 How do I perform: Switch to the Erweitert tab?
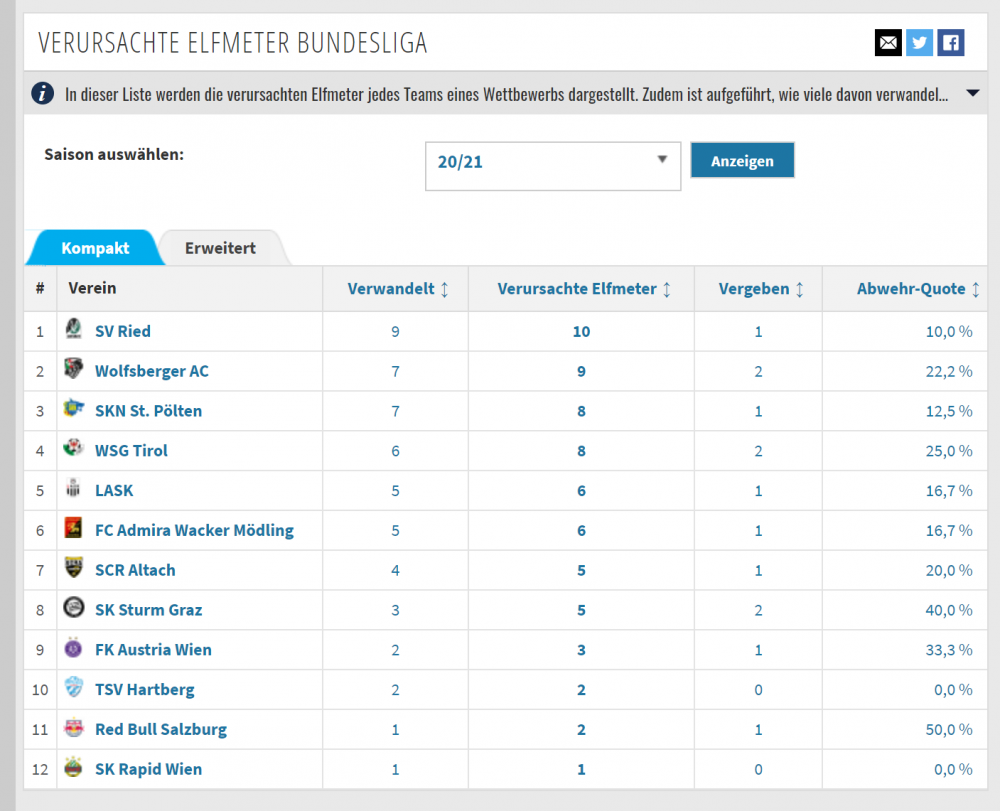coord(220,248)
